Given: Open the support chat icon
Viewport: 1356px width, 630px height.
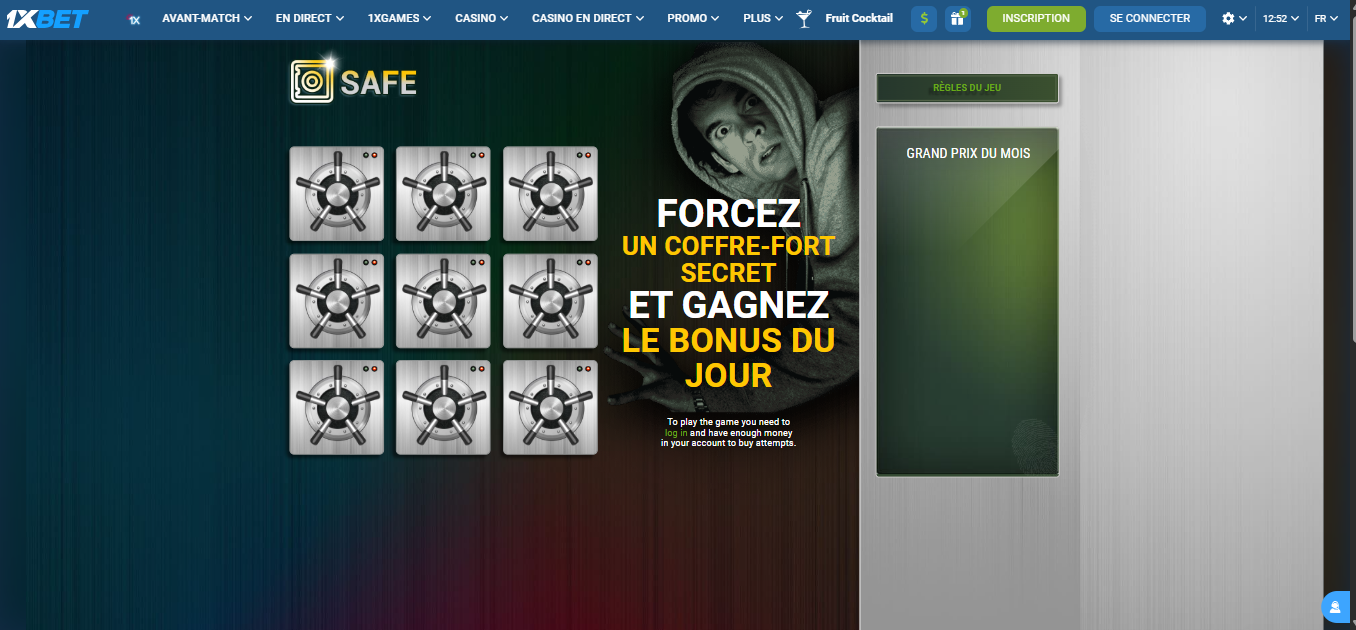Looking at the screenshot, I should (x=1335, y=607).
